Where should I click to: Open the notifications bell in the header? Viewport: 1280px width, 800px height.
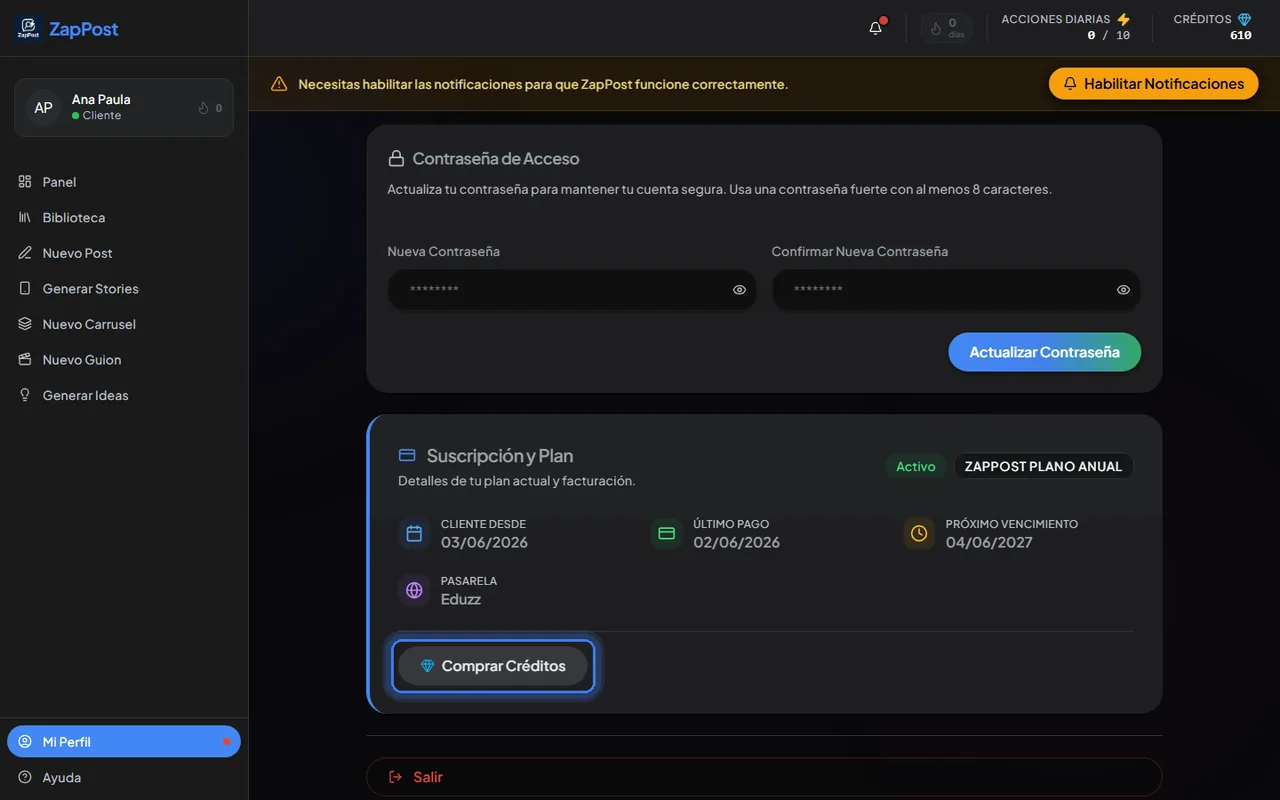point(876,28)
